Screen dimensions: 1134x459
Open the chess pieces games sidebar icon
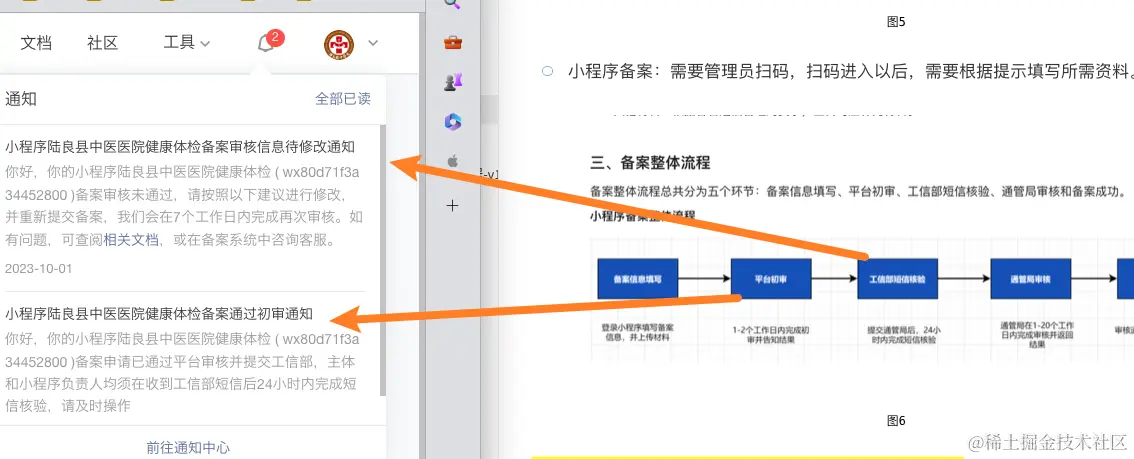(x=453, y=82)
